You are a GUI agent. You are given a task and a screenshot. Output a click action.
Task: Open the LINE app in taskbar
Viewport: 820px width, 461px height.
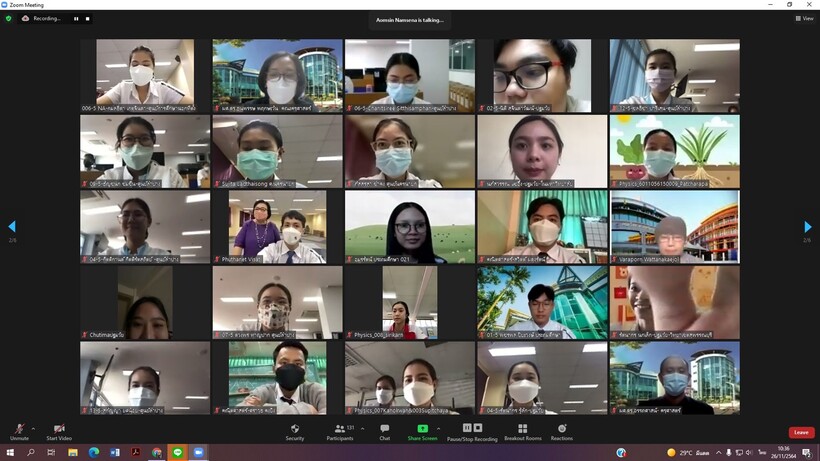click(177, 453)
